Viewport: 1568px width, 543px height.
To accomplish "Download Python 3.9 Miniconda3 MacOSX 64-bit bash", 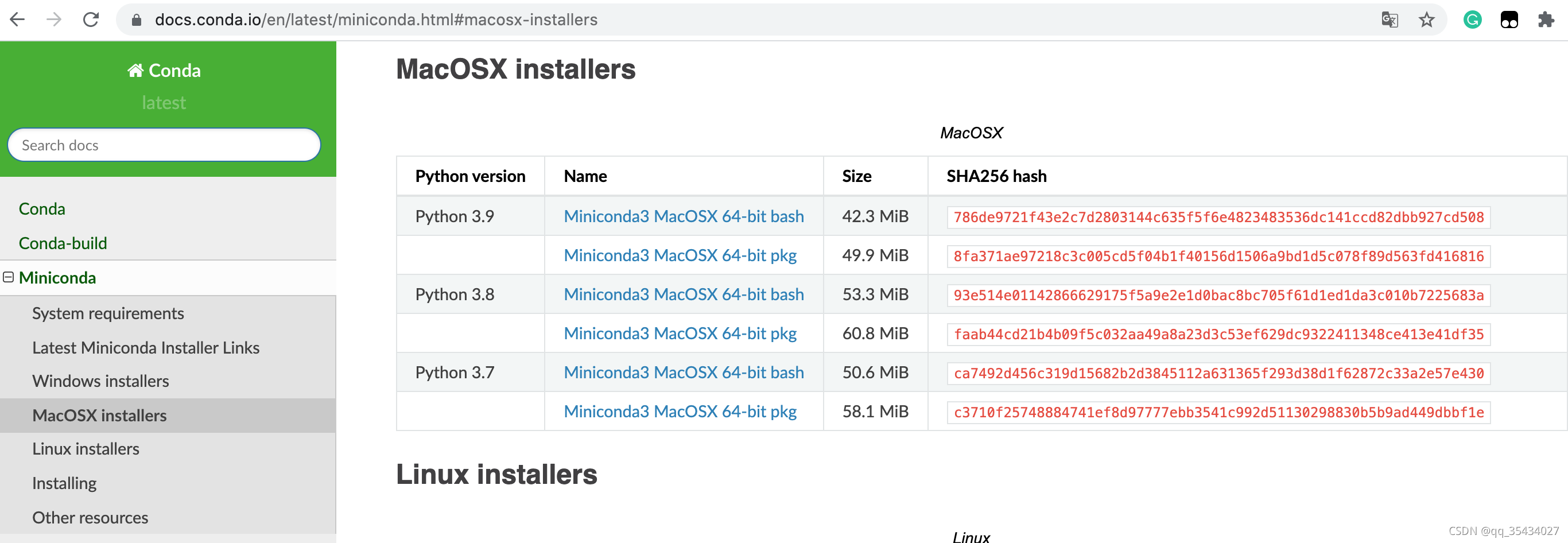I will (x=684, y=217).
